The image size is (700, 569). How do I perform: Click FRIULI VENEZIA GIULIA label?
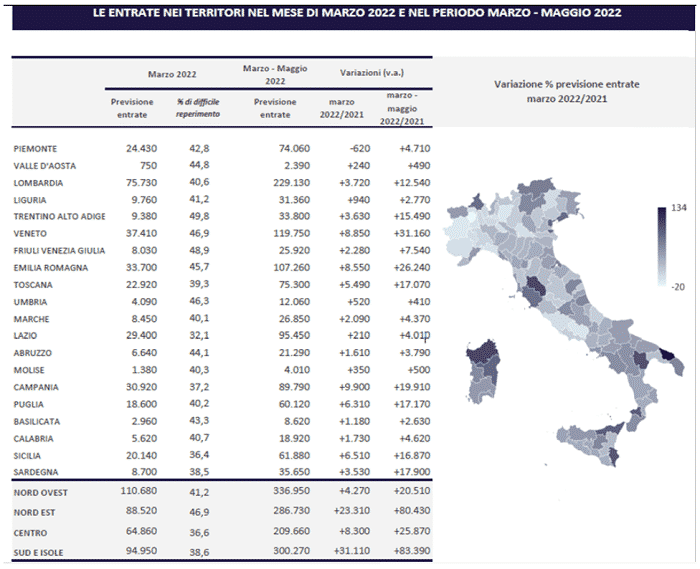coord(59,251)
